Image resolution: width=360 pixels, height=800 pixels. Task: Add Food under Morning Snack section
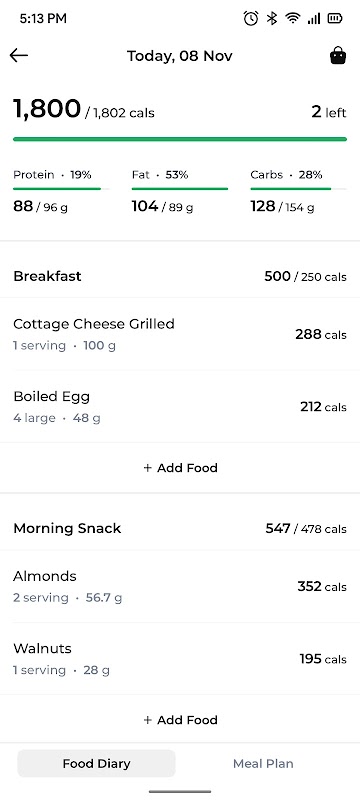pyautogui.click(x=180, y=720)
